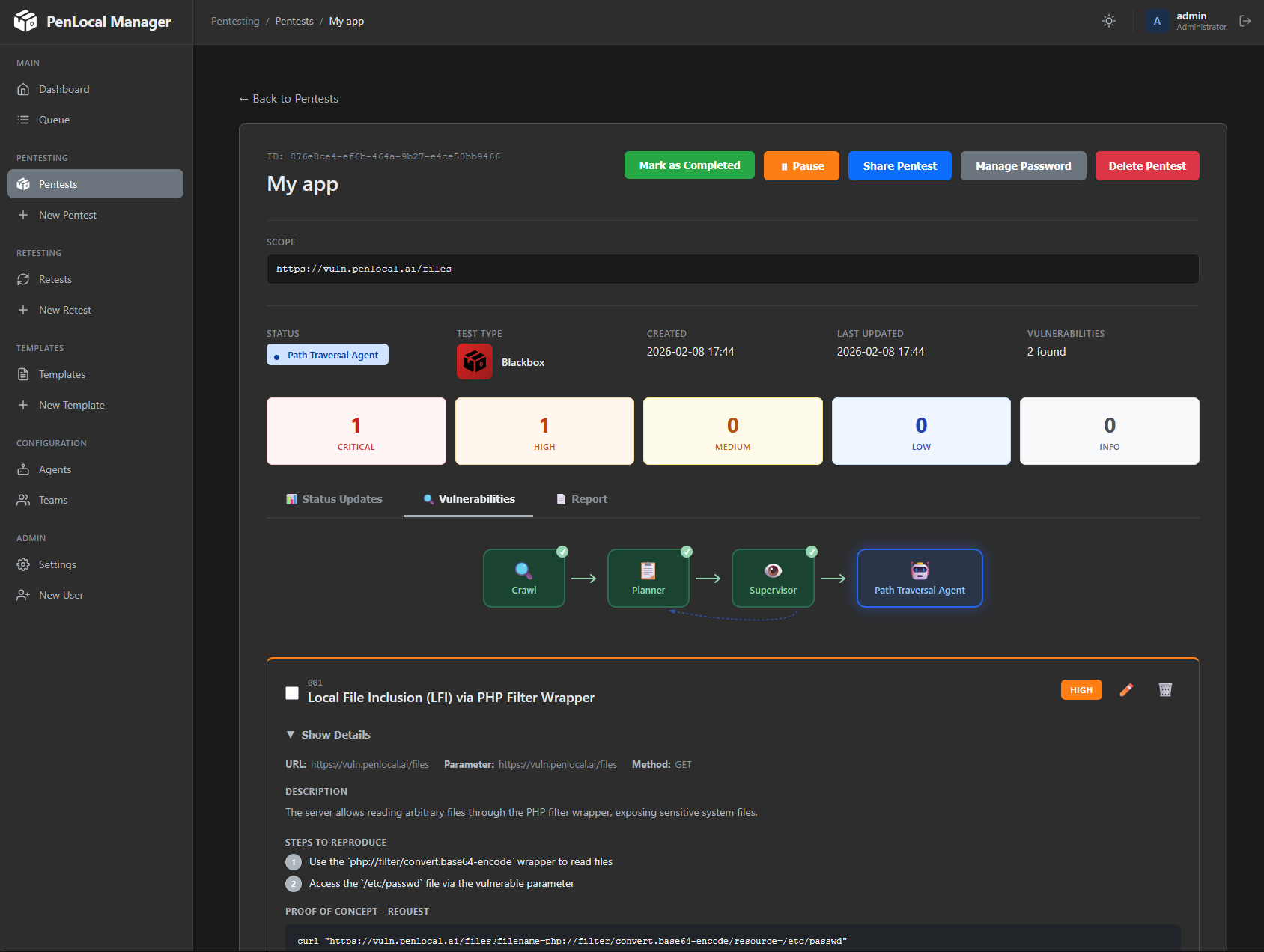Click the orange HIGH severity badge

1081,689
